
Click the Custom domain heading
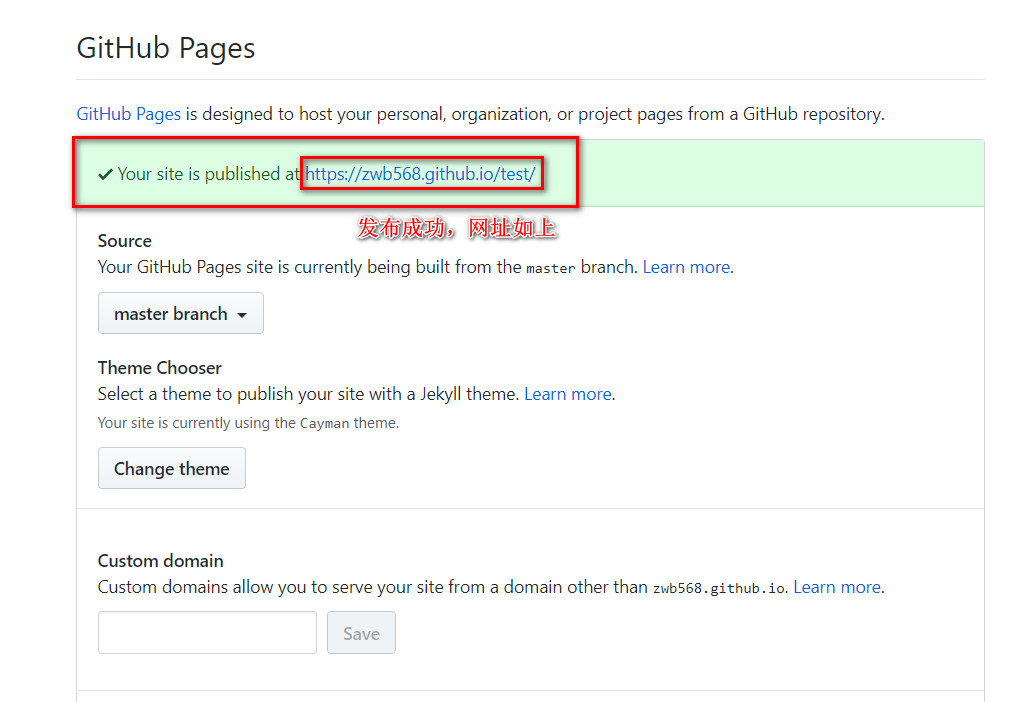(x=161, y=561)
